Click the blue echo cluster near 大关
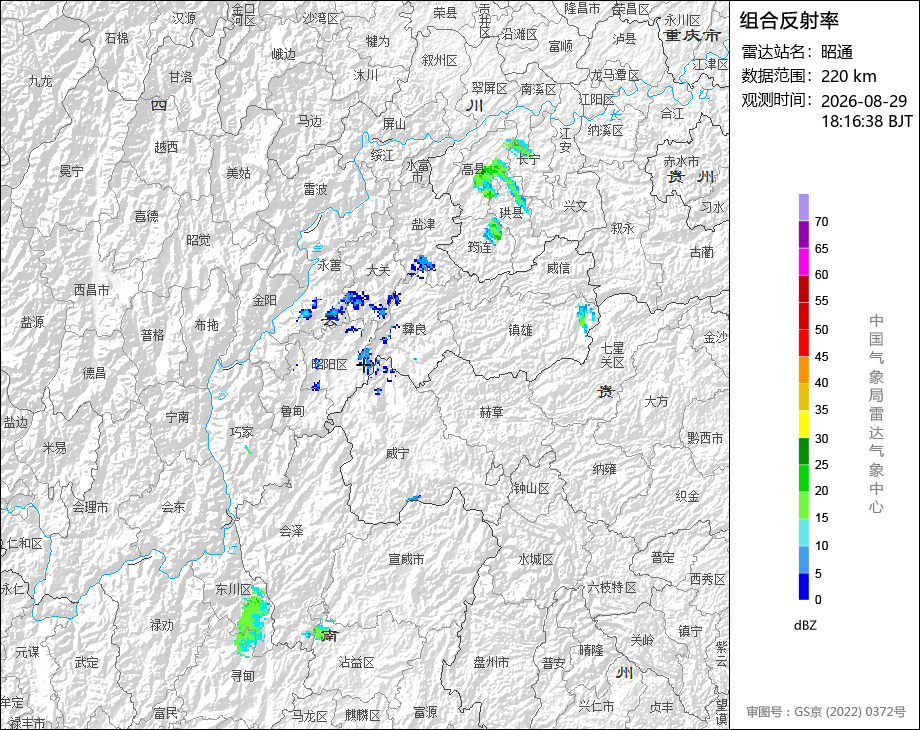Viewport: 920px width, 730px height. point(421,266)
